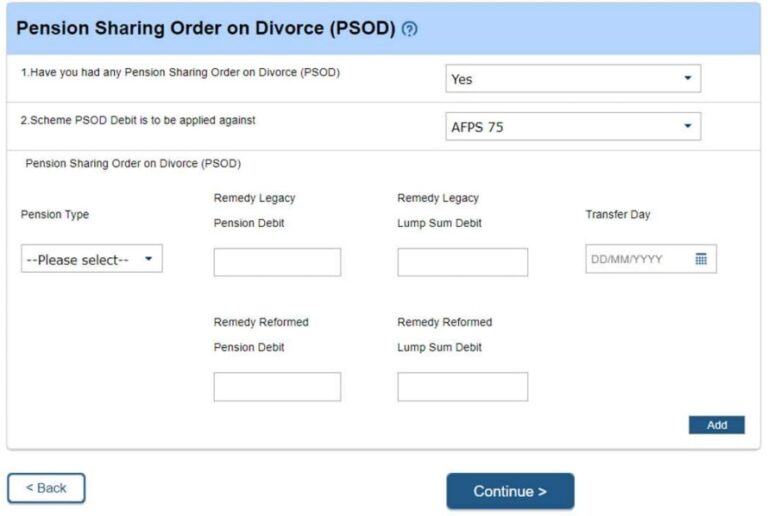Click the Remedy Legacy Pension Debit field

(x=277, y=262)
